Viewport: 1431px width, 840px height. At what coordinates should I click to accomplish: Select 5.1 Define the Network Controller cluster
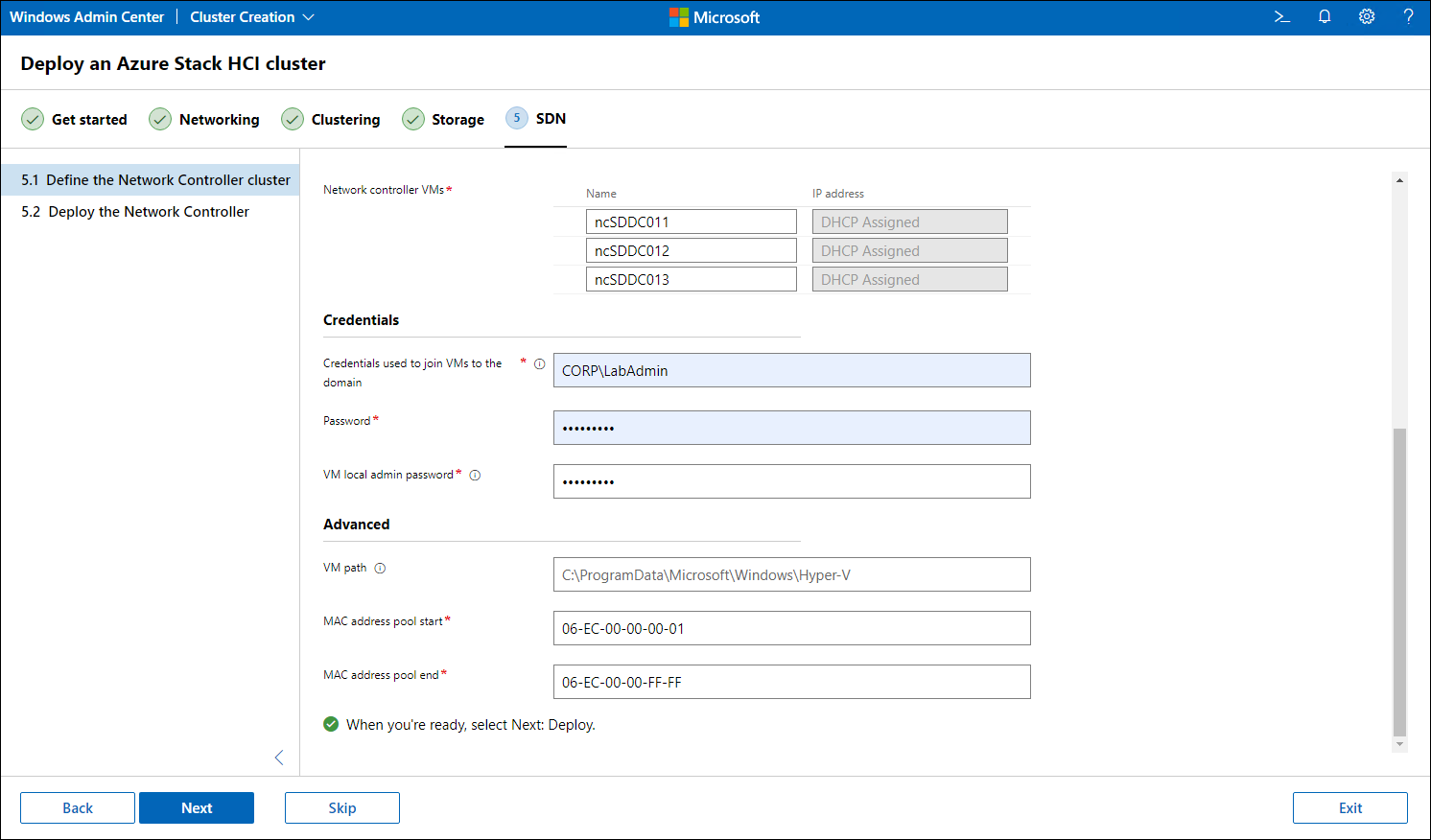[151, 180]
